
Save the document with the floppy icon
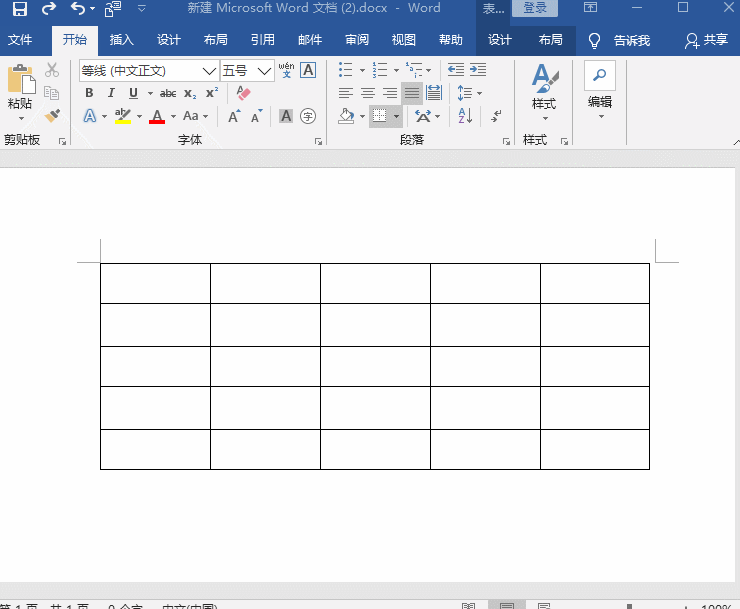pyautogui.click(x=19, y=8)
